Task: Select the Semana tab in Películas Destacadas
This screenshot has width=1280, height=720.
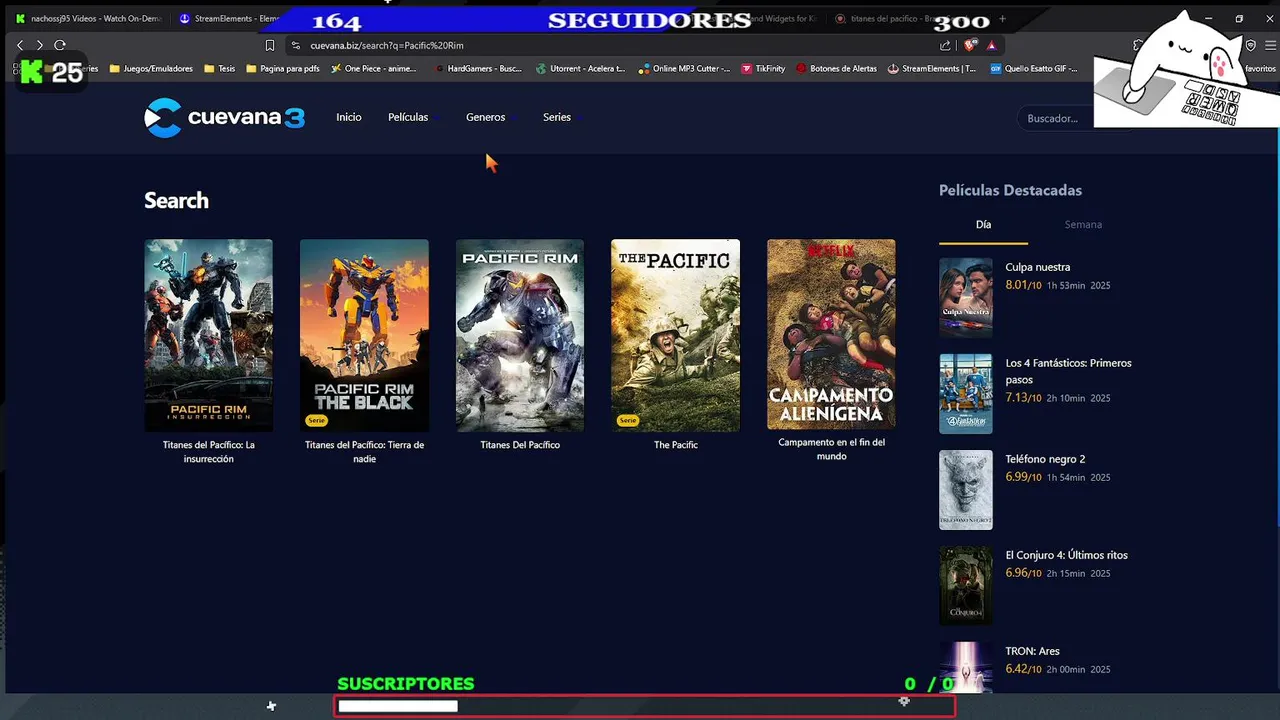Action: pos(1083,224)
